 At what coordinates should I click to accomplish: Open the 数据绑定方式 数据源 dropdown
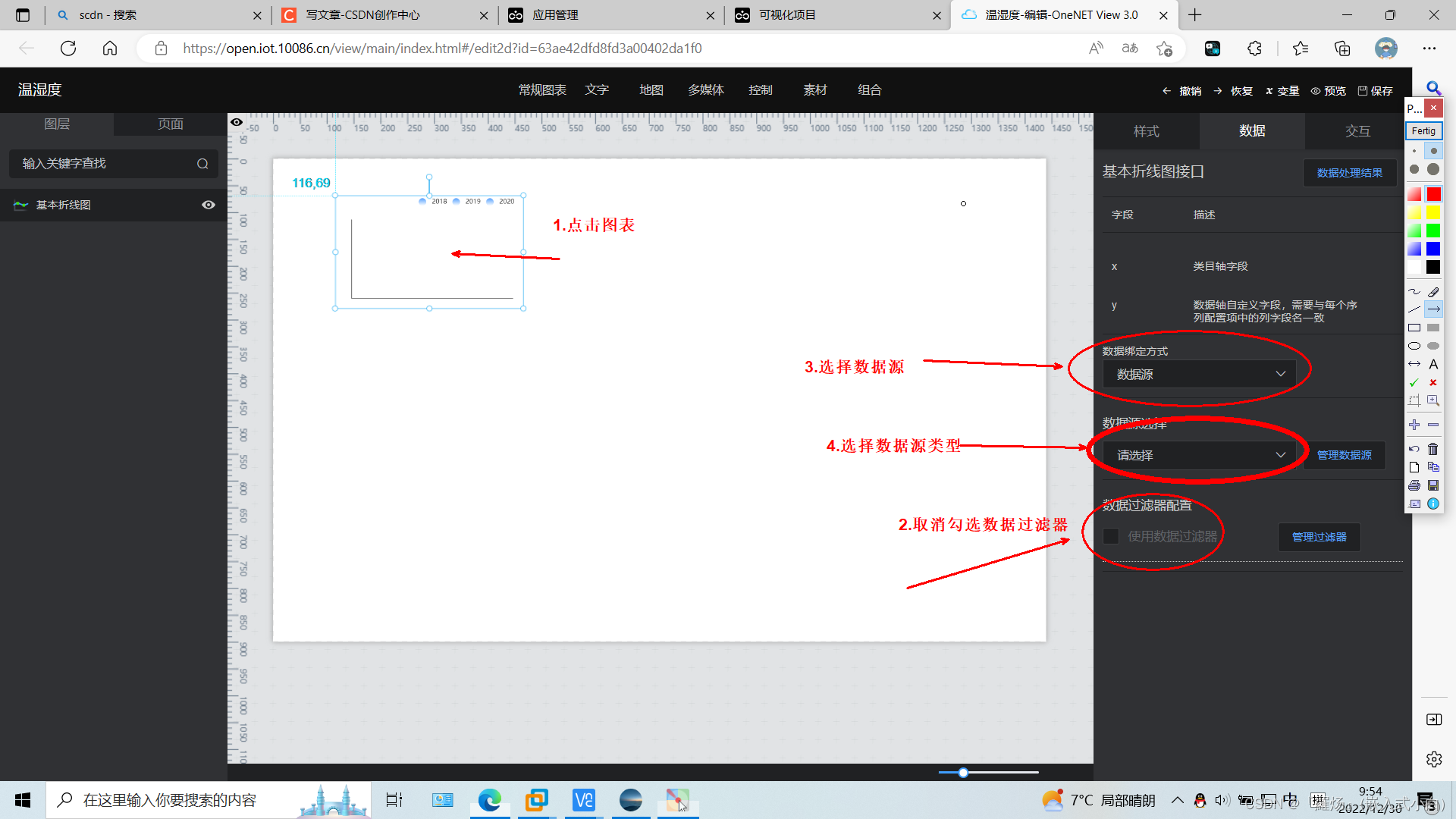(x=1199, y=374)
